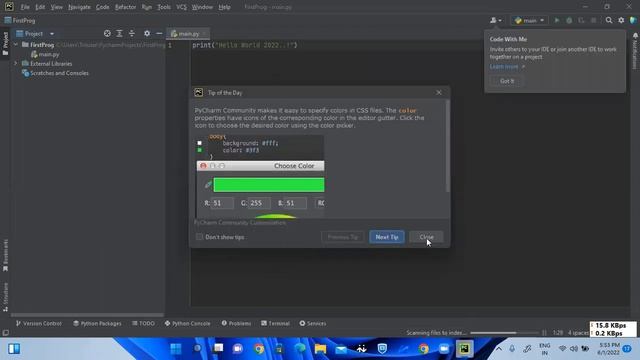Click the Tip of the Day scrollbar
Viewport: 640px width, 360px height.
[x=447, y=146]
